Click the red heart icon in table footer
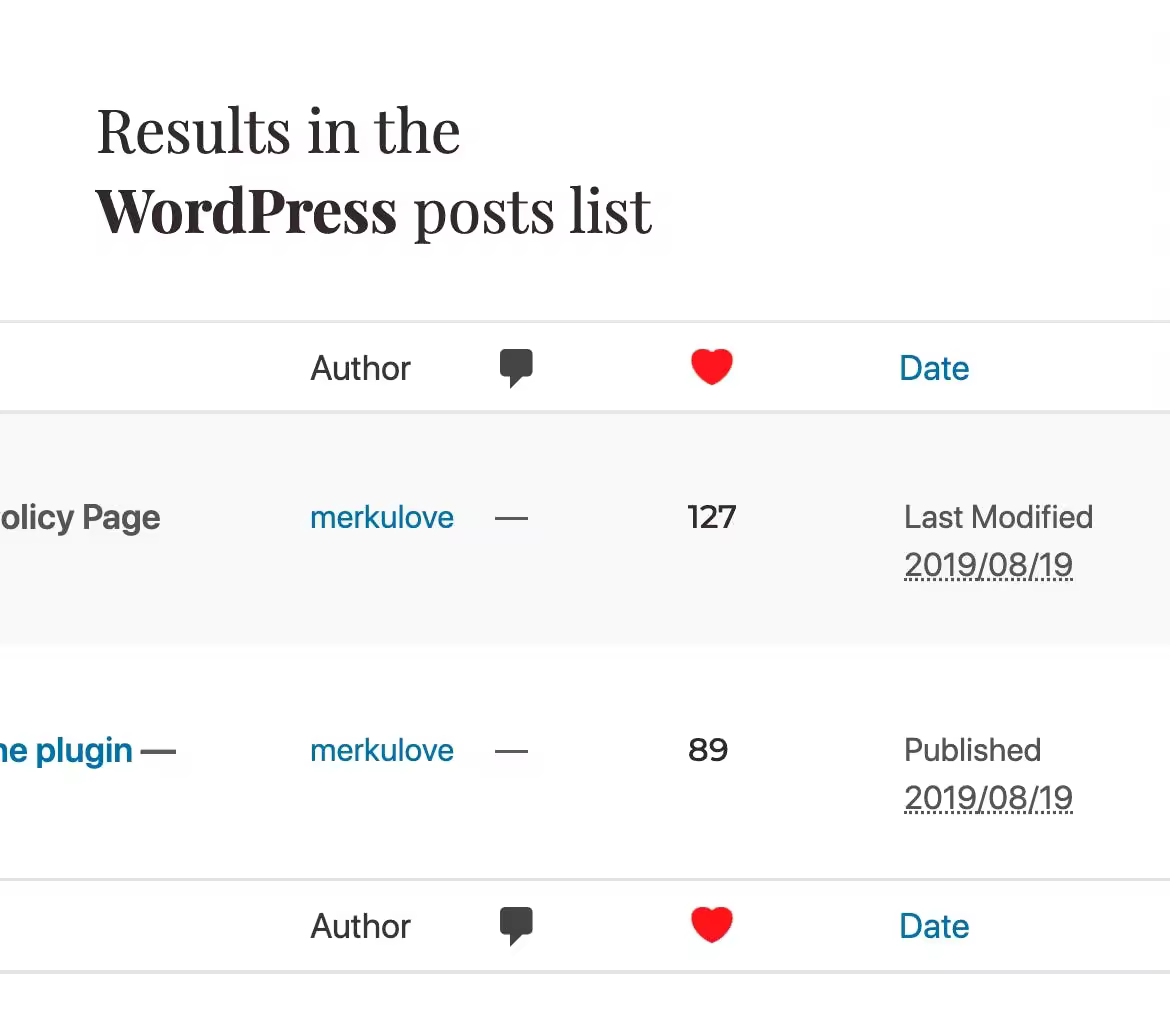 click(x=712, y=925)
